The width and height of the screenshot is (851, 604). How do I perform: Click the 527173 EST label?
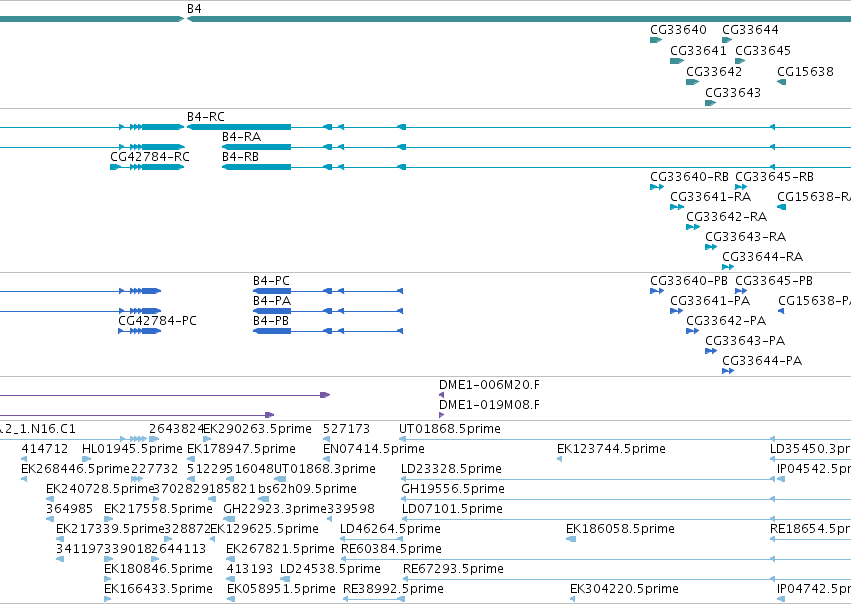[x=346, y=429]
